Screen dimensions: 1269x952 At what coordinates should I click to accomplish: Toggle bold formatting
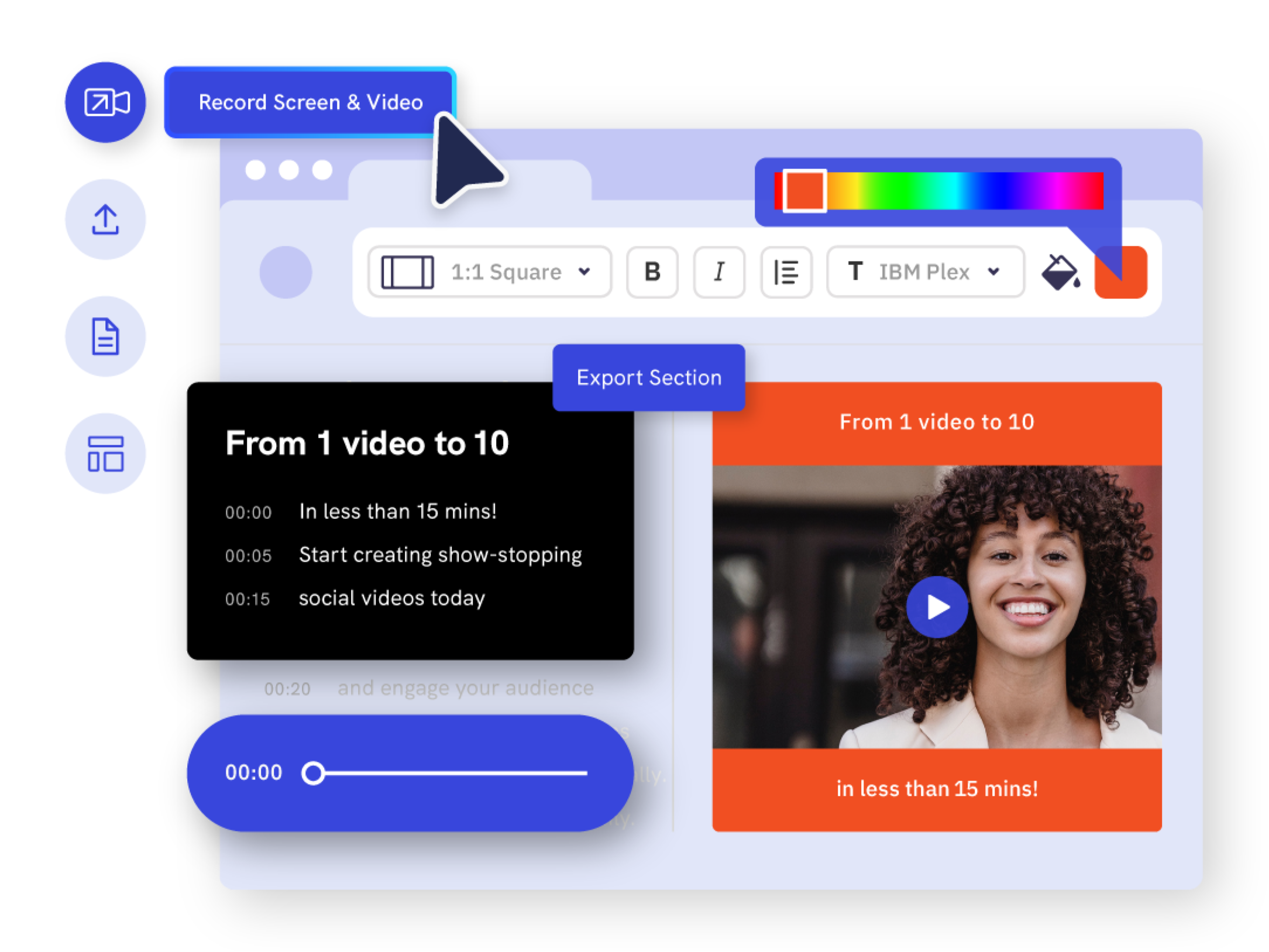pyautogui.click(x=652, y=272)
